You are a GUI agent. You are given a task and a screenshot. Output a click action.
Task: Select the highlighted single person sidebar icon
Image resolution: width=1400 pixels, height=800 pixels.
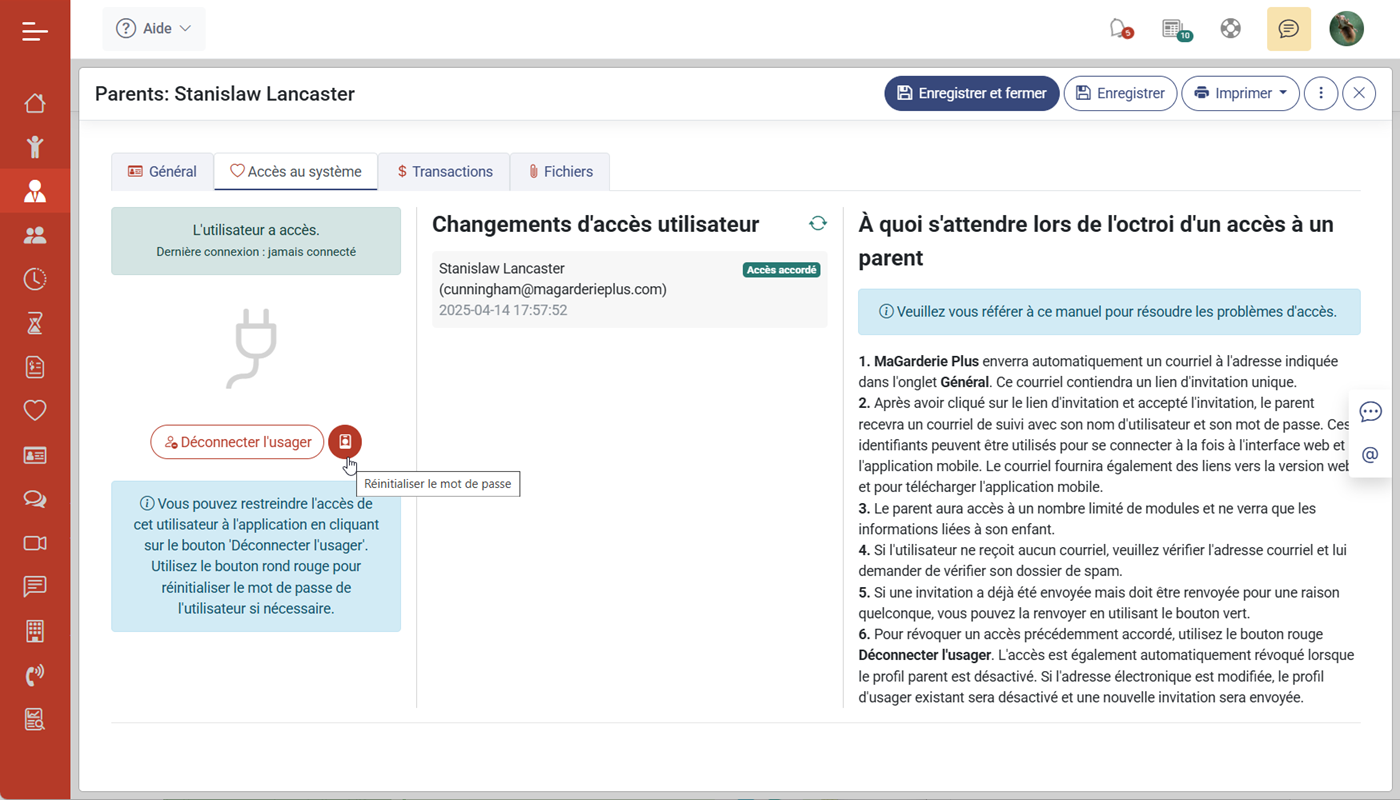35,191
